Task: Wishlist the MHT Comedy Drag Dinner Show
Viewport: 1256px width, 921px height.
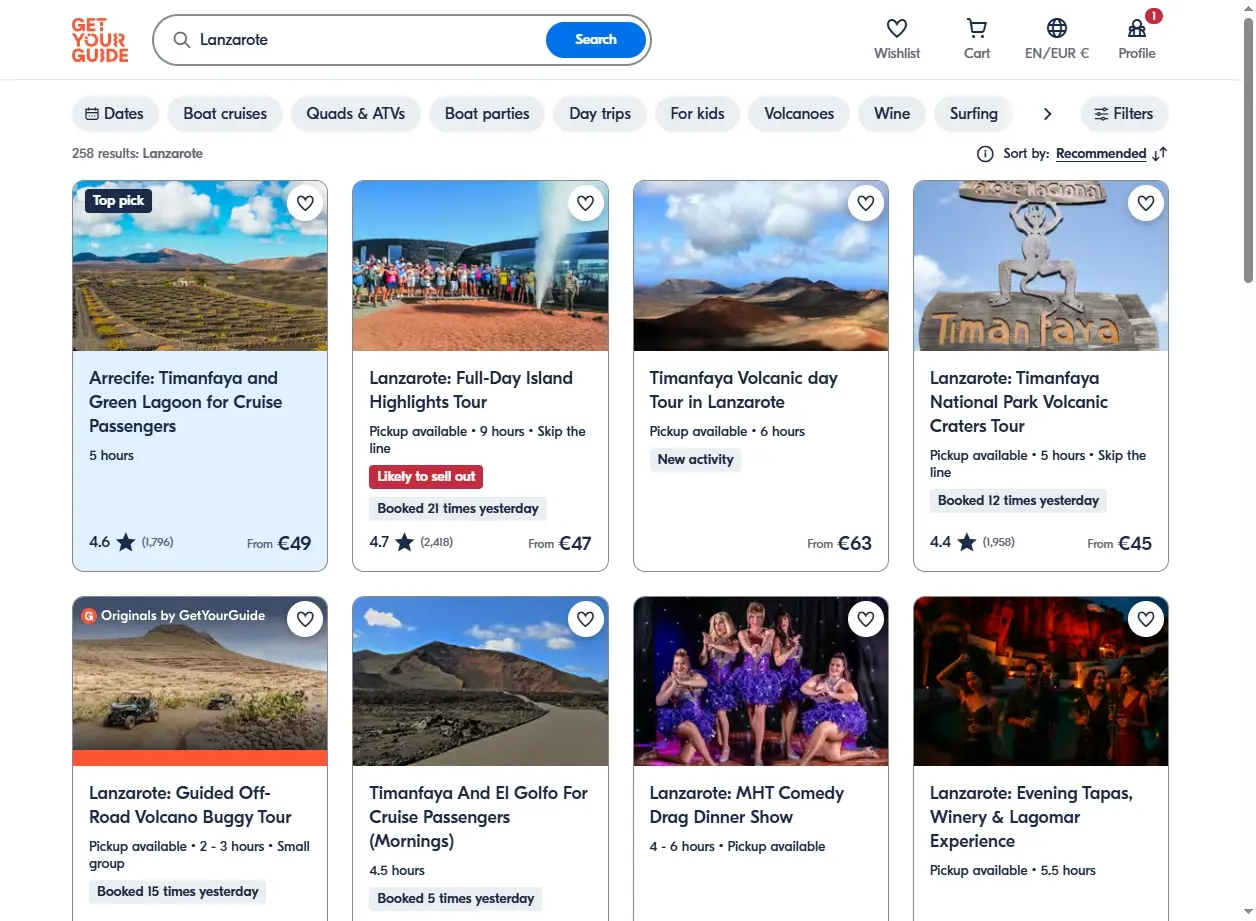Action: 865,620
